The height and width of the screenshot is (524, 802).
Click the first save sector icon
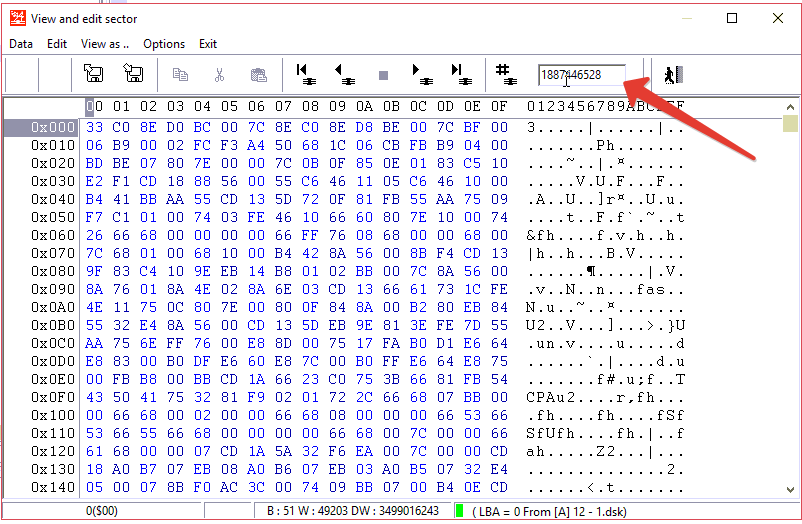click(x=94, y=74)
